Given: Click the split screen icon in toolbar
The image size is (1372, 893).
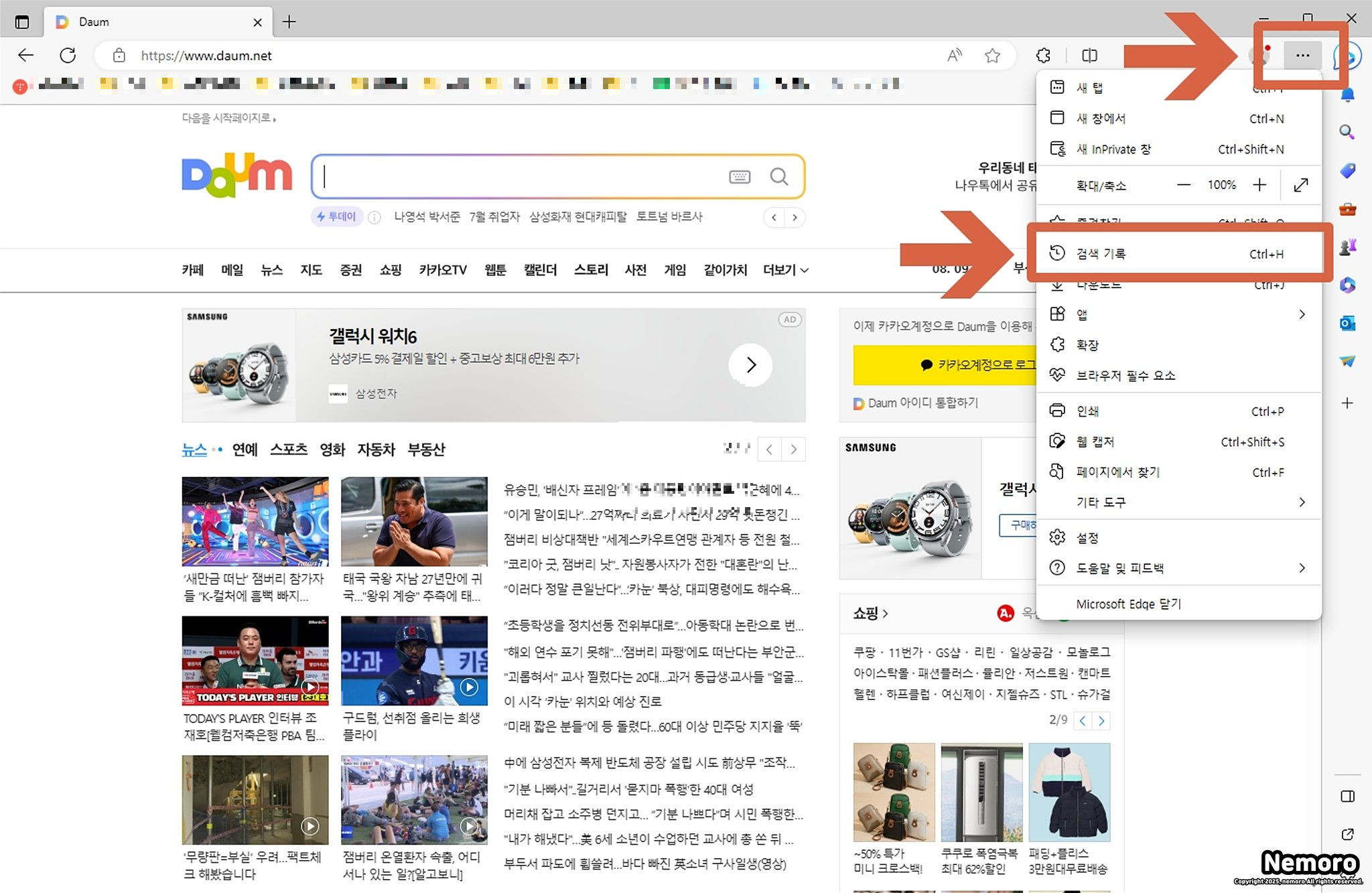Looking at the screenshot, I should (1089, 56).
